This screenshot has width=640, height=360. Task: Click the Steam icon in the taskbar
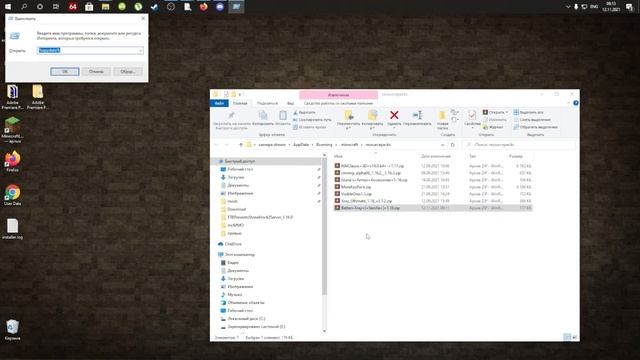click(154, 7)
